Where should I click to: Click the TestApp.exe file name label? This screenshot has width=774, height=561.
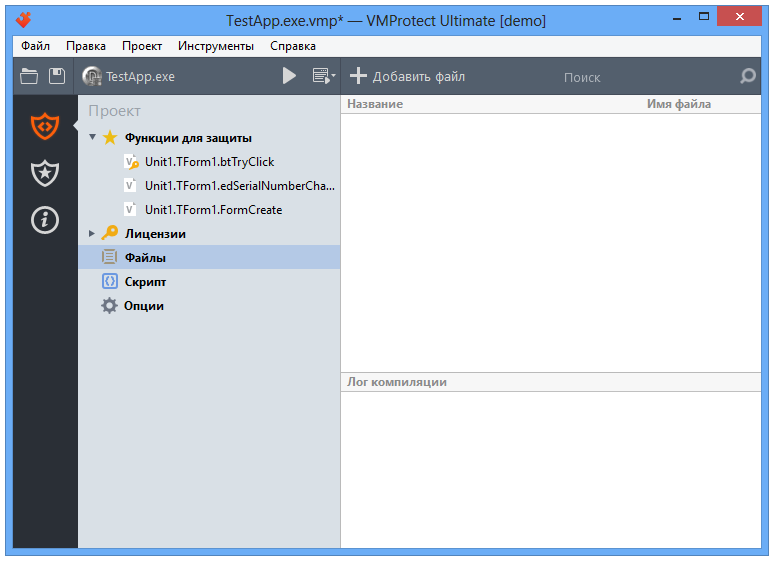click(x=140, y=77)
